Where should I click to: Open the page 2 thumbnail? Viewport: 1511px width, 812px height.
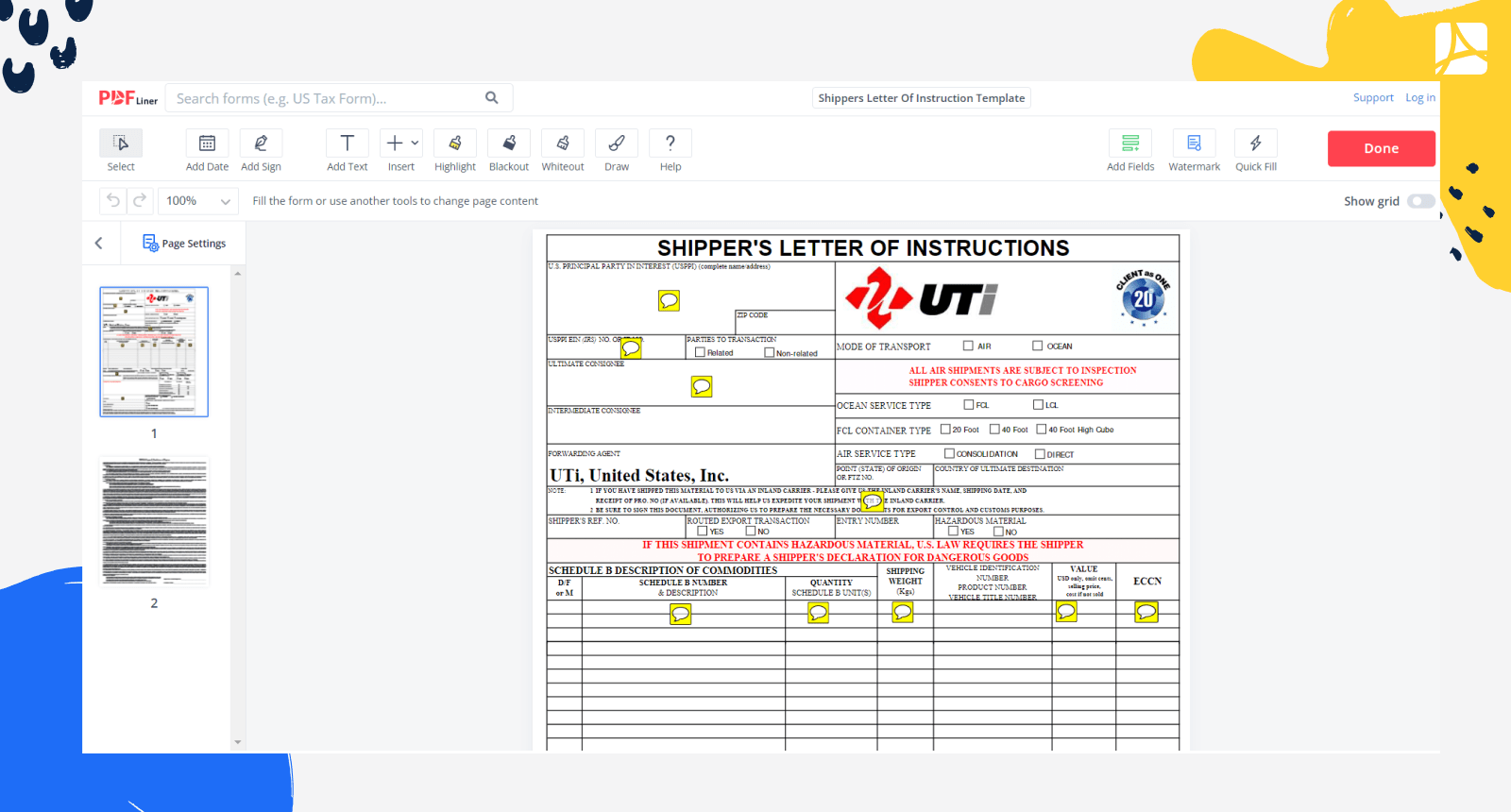(154, 522)
